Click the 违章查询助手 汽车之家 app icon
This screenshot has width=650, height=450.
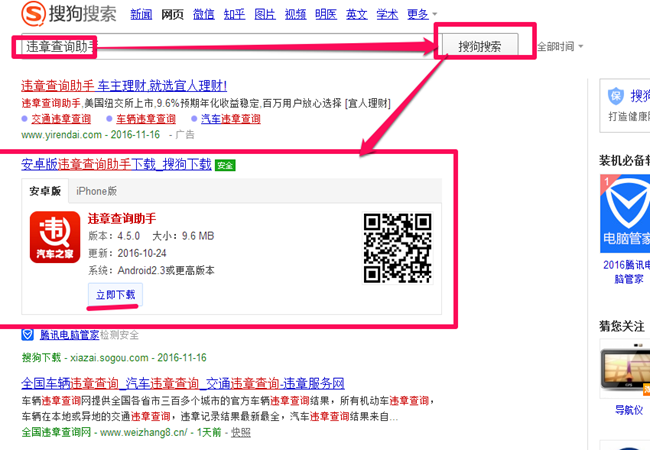tap(55, 237)
